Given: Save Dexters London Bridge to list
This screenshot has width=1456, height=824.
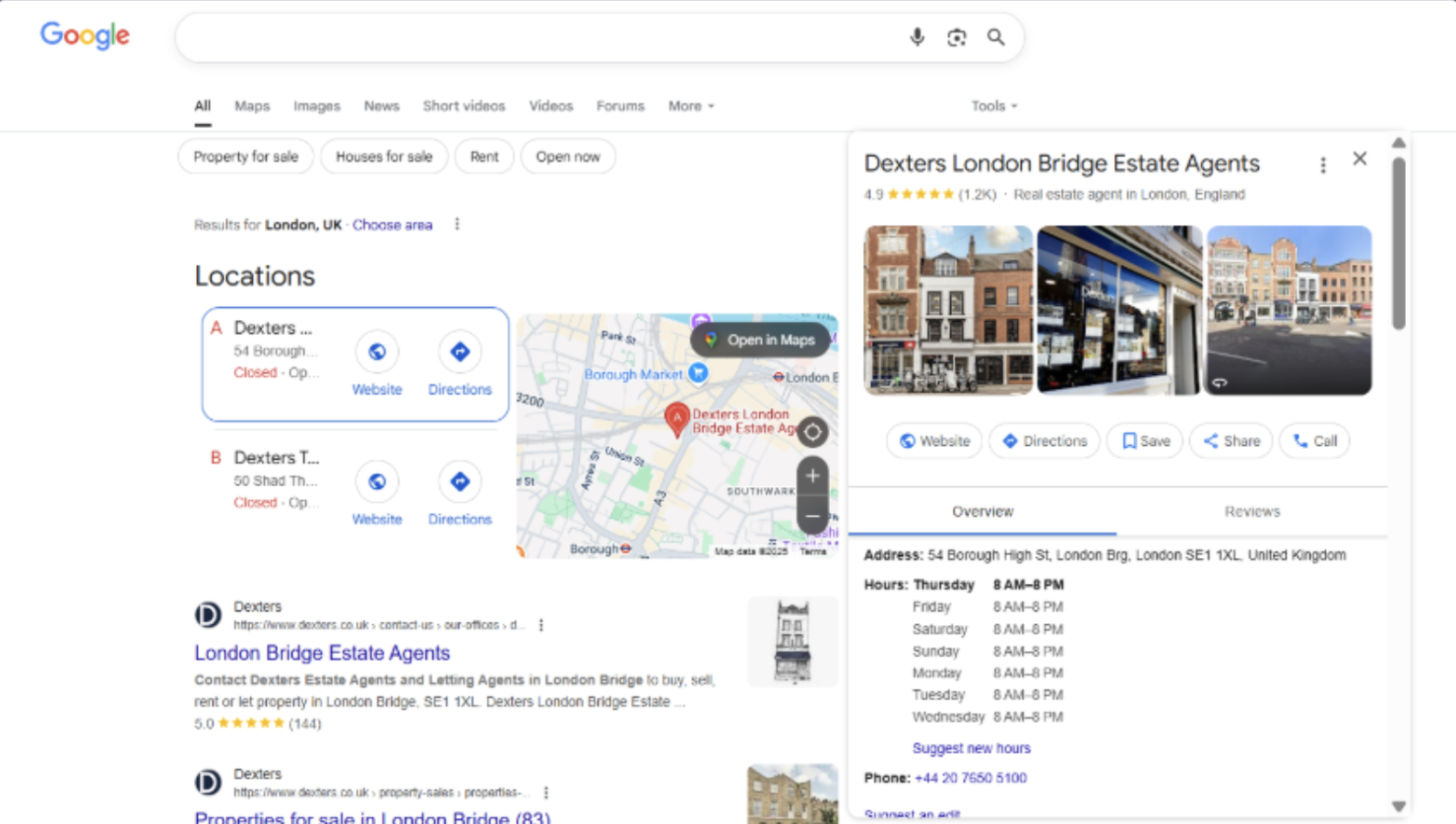Looking at the screenshot, I should 1146,441.
